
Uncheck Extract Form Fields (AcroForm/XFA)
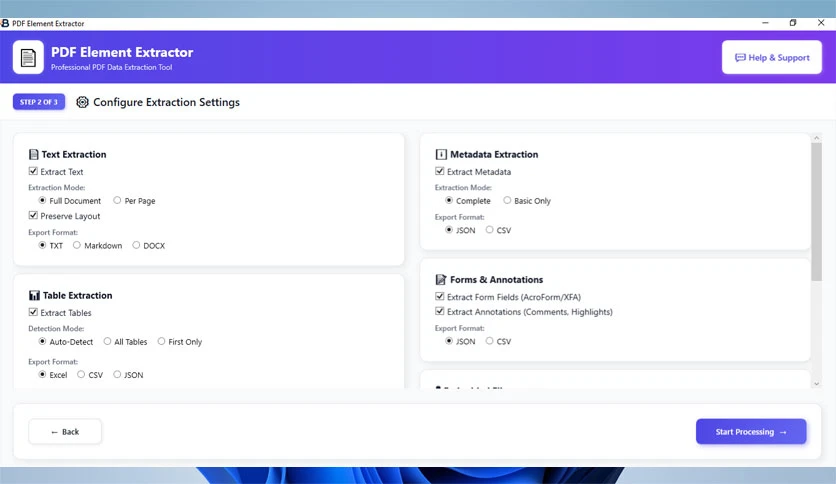439,296
